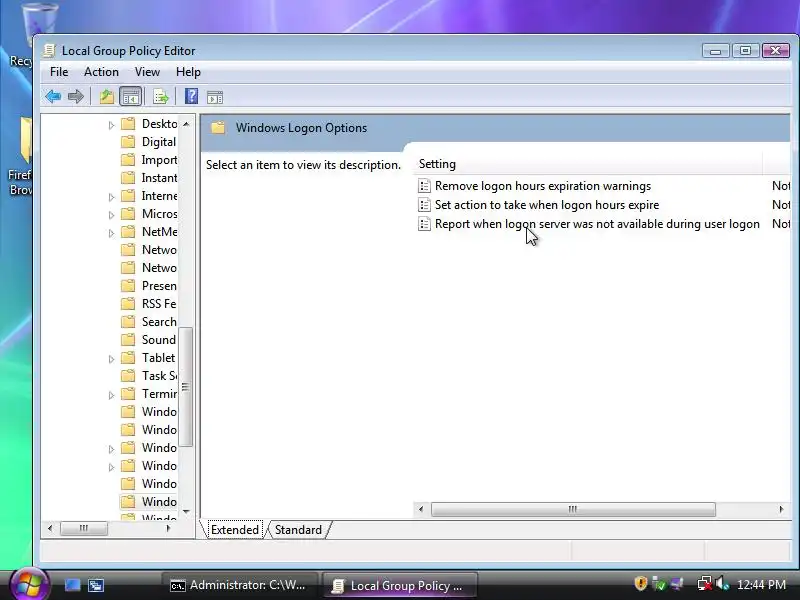Click the policy icon beside Set action to take
The width and height of the screenshot is (800, 600).
(424, 205)
